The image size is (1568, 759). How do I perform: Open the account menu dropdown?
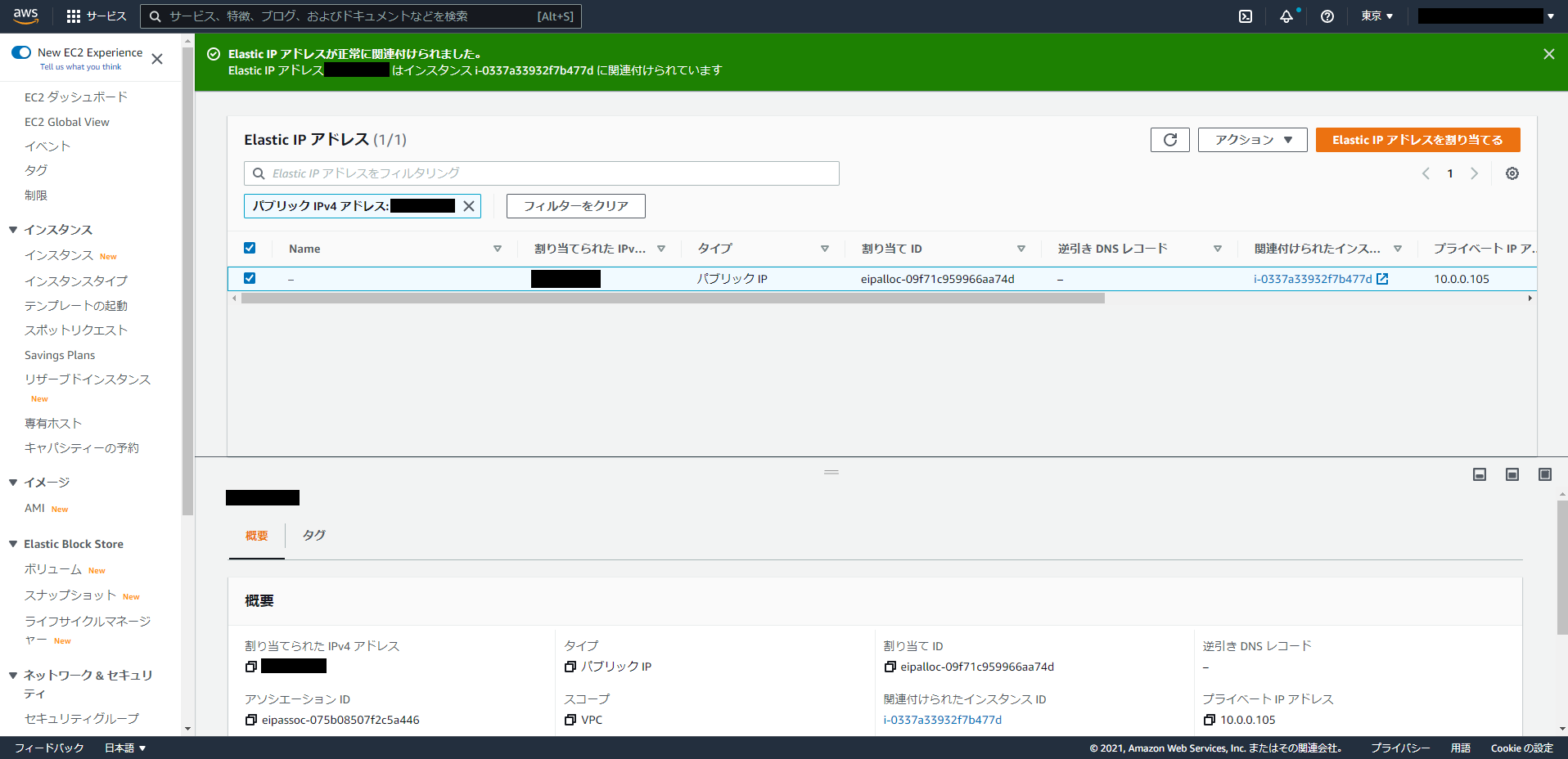(x=1487, y=16)
